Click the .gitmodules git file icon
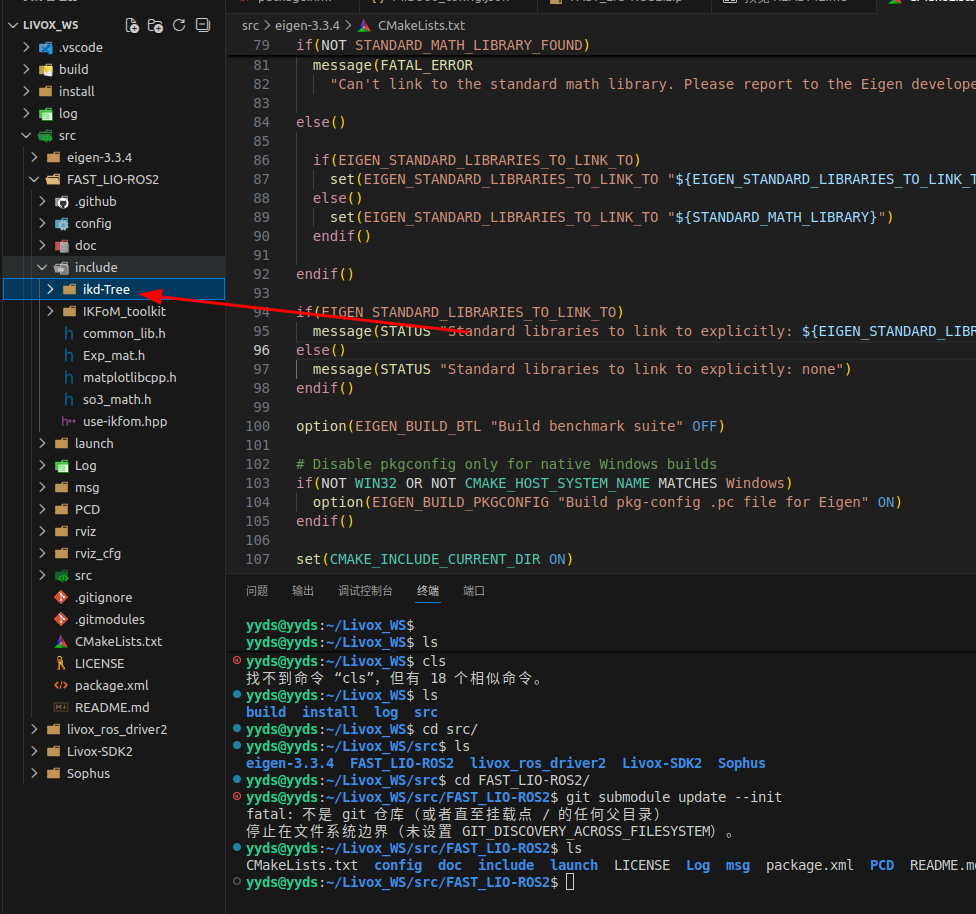Screen dimensions: 976x914 point(61,620)
